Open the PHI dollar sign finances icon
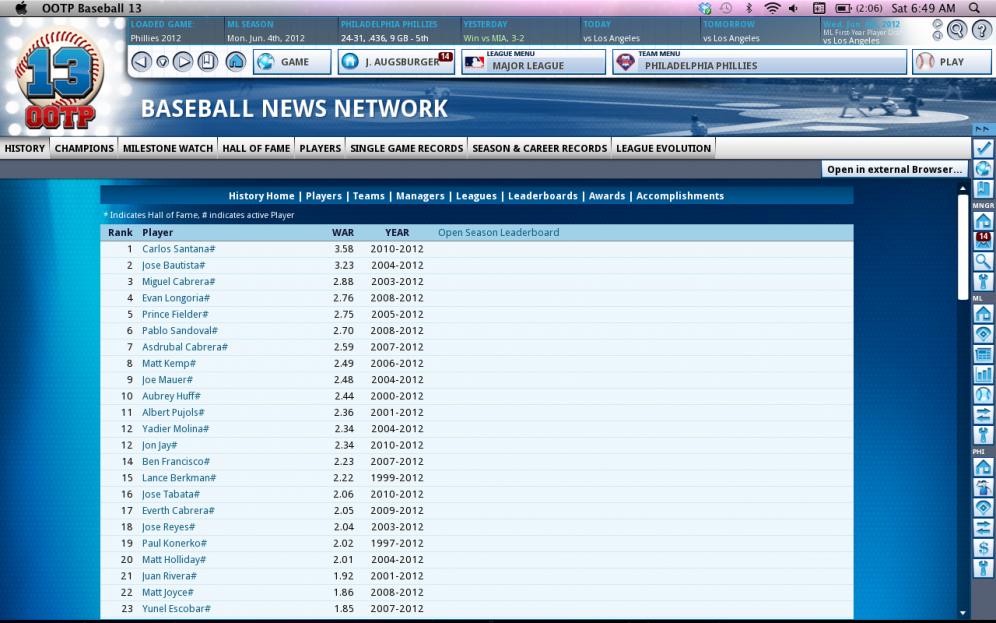This screenshot has height=623, width=996. pyautogui.click(x=983, y=548)
